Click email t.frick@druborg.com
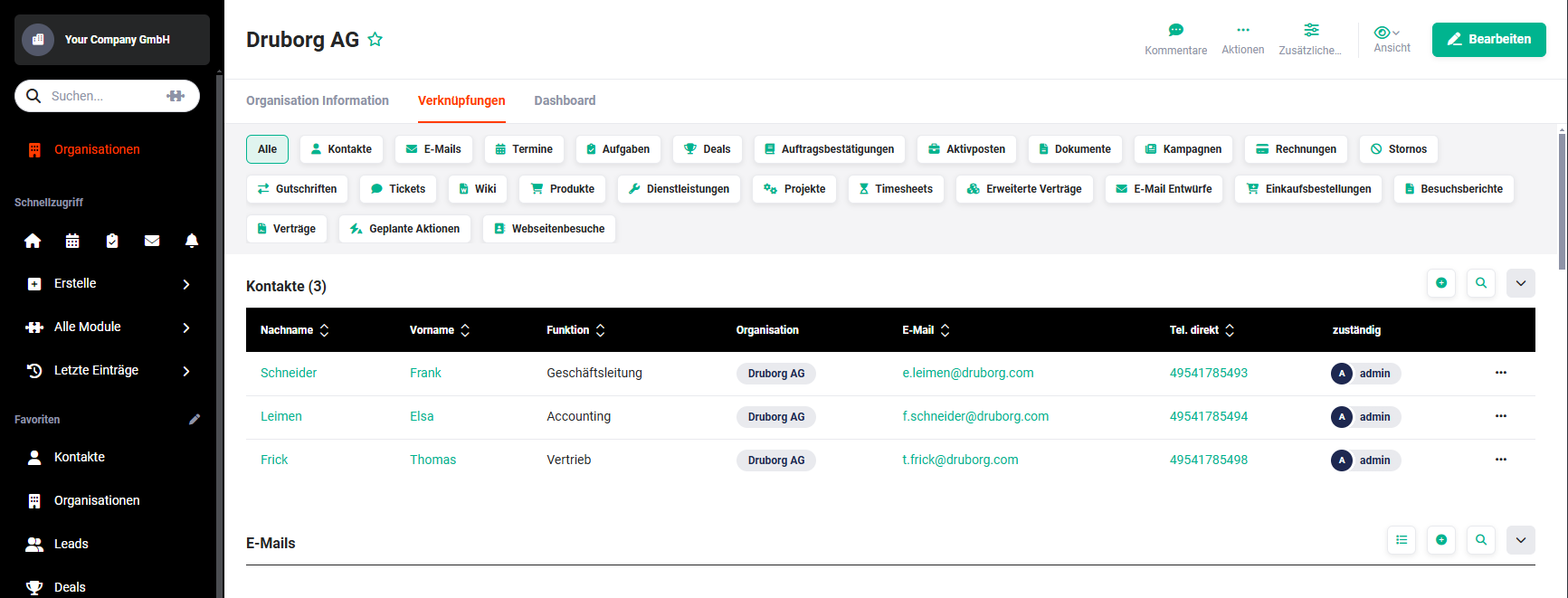The height and width of the screenshot is (598, 1568). coord(960,460)
